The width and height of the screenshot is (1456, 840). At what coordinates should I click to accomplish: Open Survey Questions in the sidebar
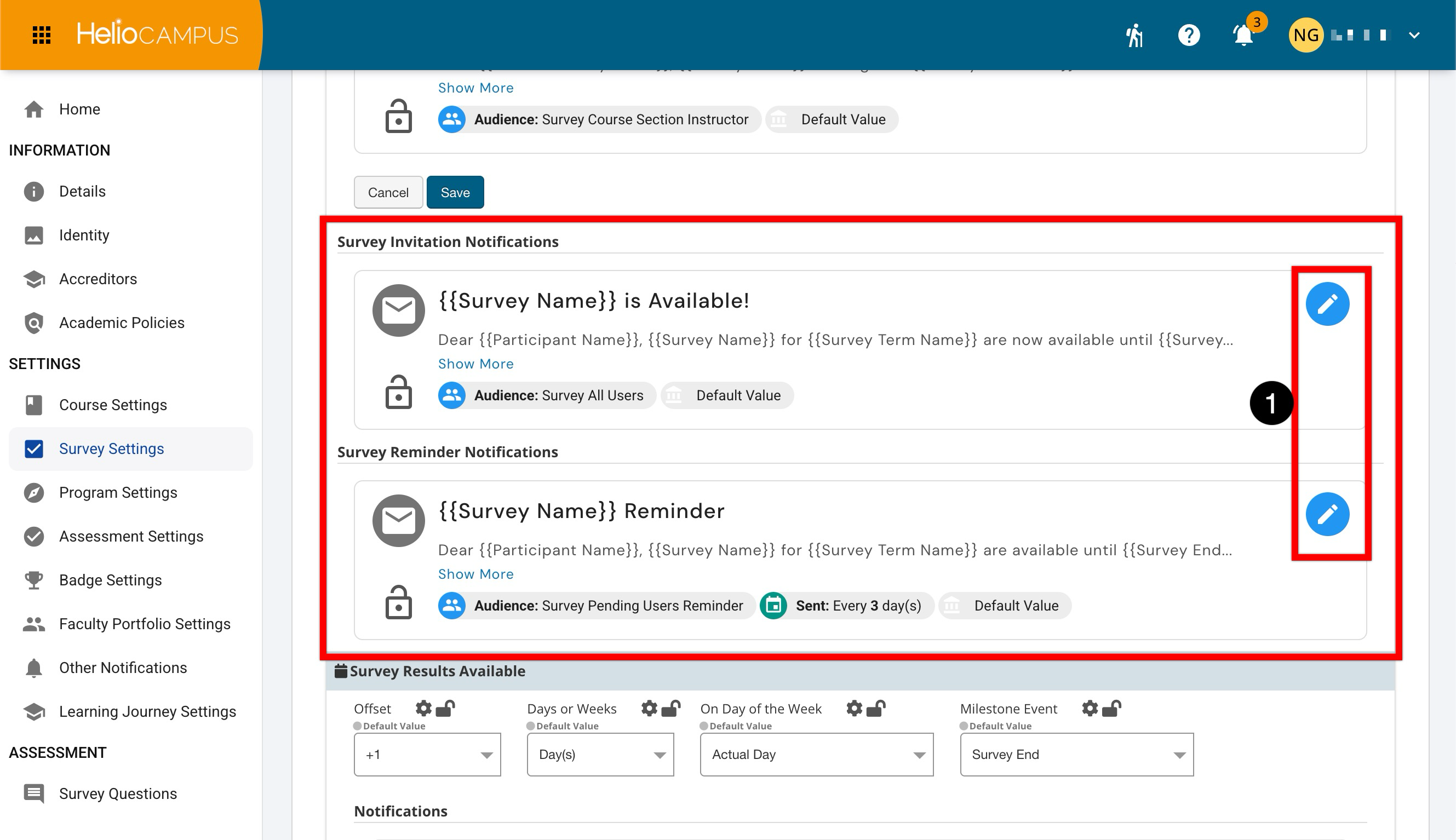(x=130, y=794)
